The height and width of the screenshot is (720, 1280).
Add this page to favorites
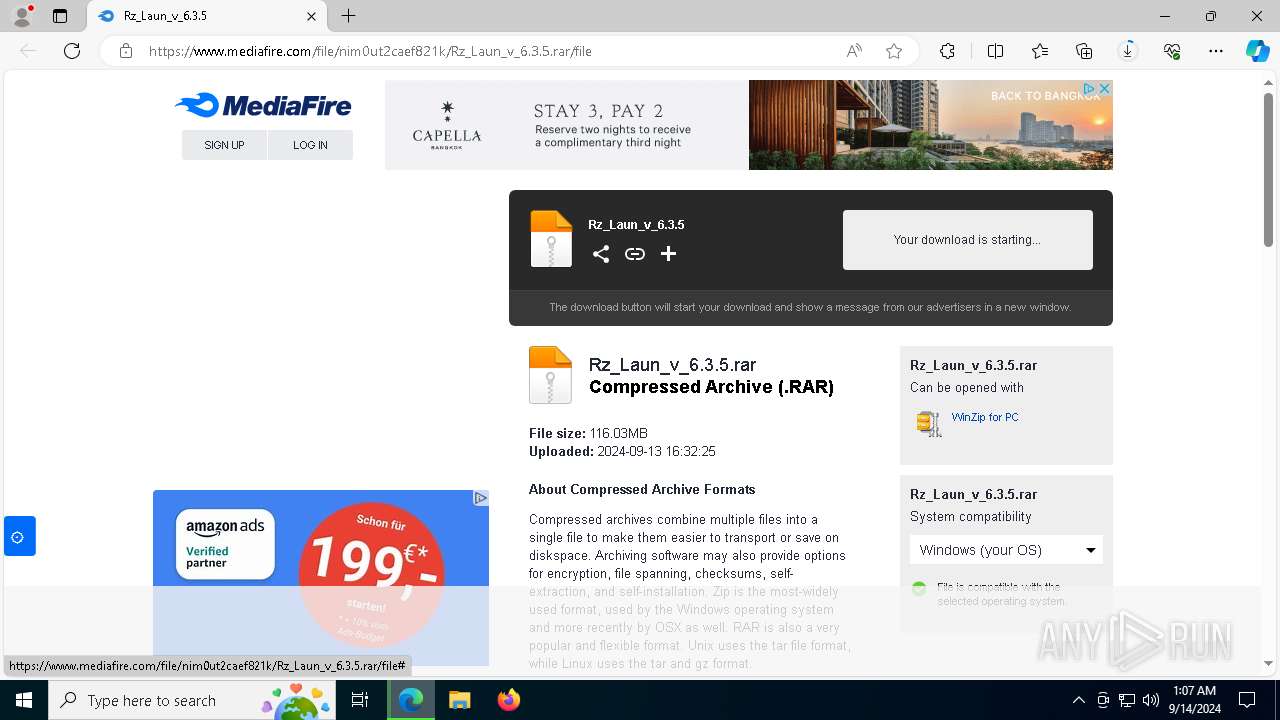pyautogui.click(x=894, y=51)
